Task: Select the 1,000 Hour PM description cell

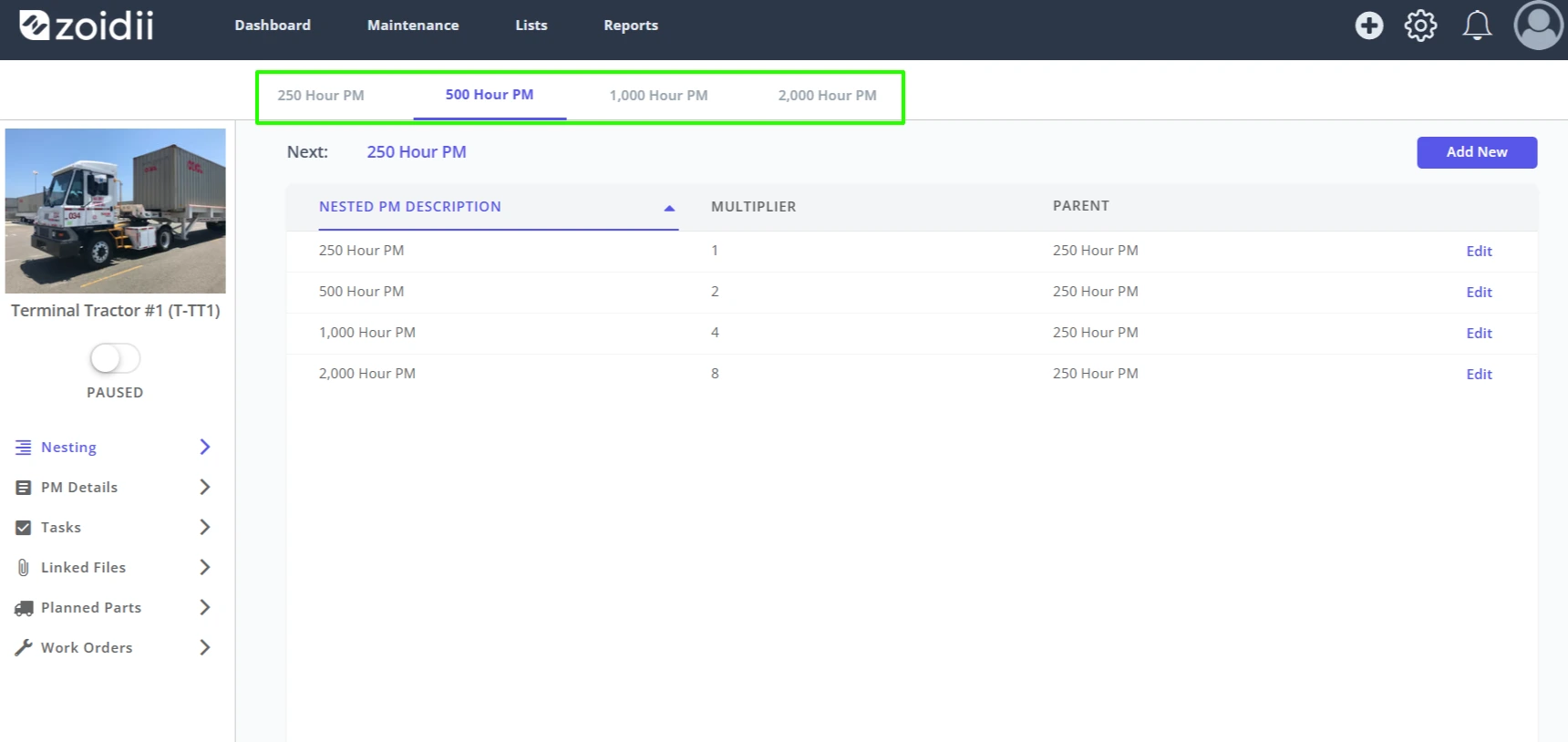Action: 367,333
